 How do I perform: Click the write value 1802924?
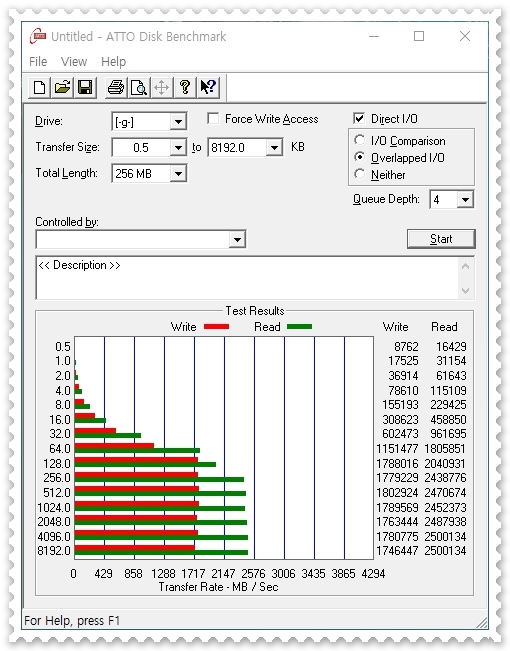(397, 493)
